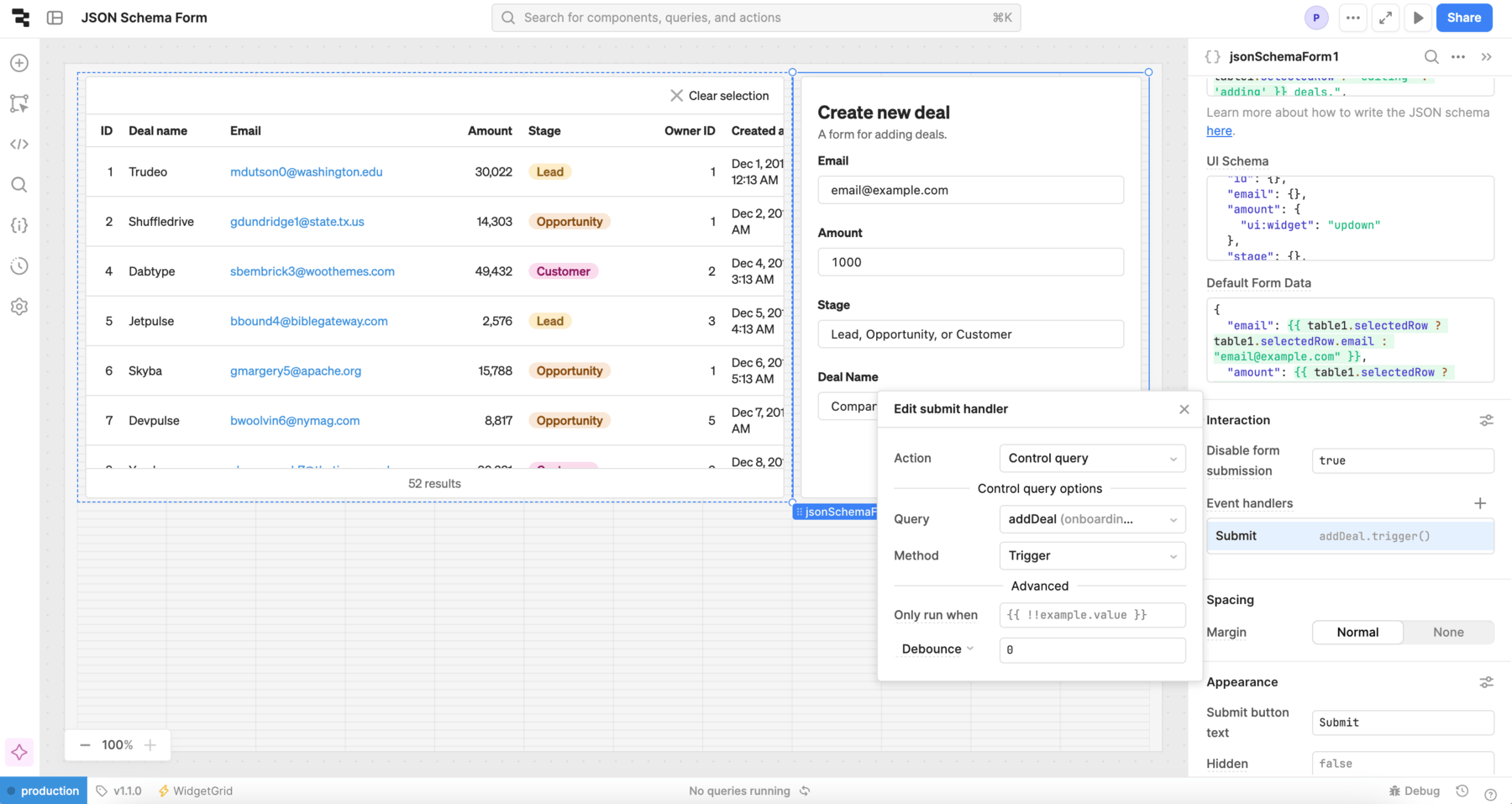
Task: Zoom in with plus icon
Action: pyautogui.click(x=150, y=745)
